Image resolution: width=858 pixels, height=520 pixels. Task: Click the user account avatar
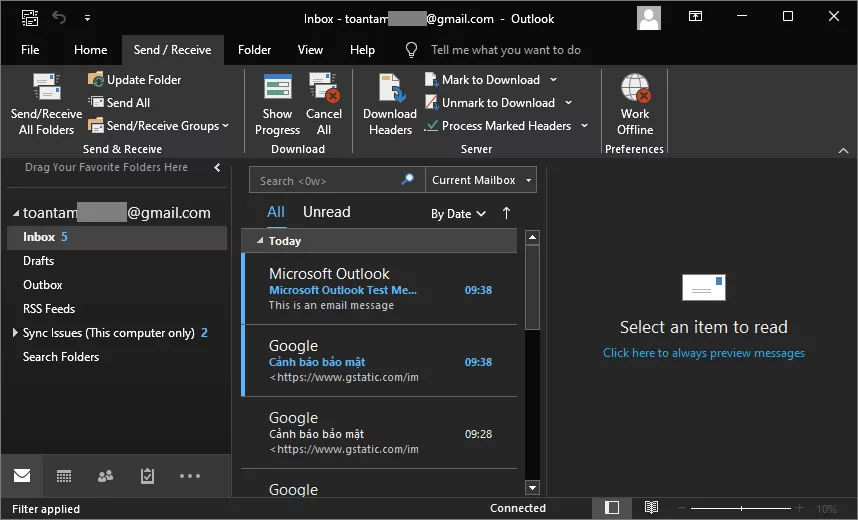(648, 18)
